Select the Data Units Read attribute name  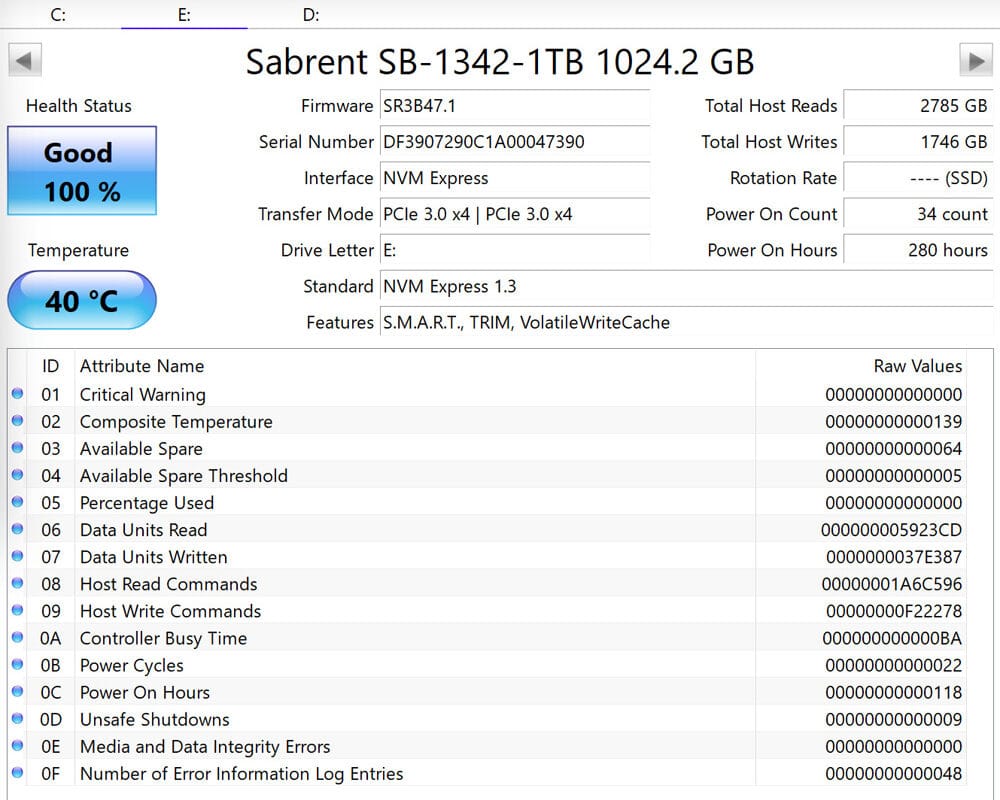point(143,530)
